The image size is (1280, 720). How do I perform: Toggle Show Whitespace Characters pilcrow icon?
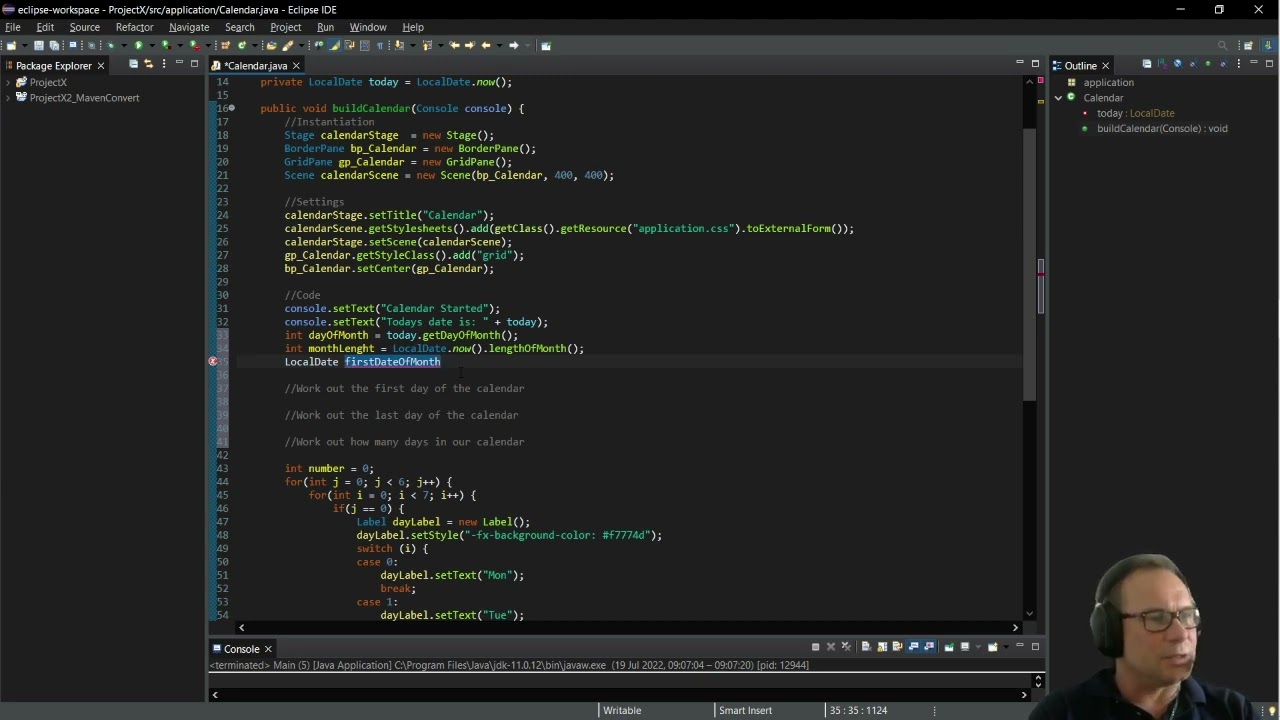pos(380,45)
